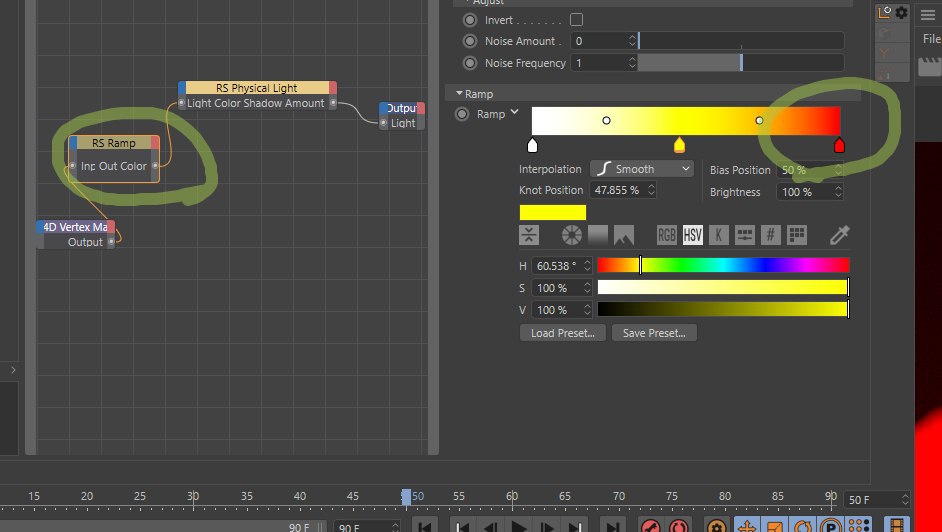Click the yellow knot color swatch
The height and width of the screenshot is (532, 942).
553,213
